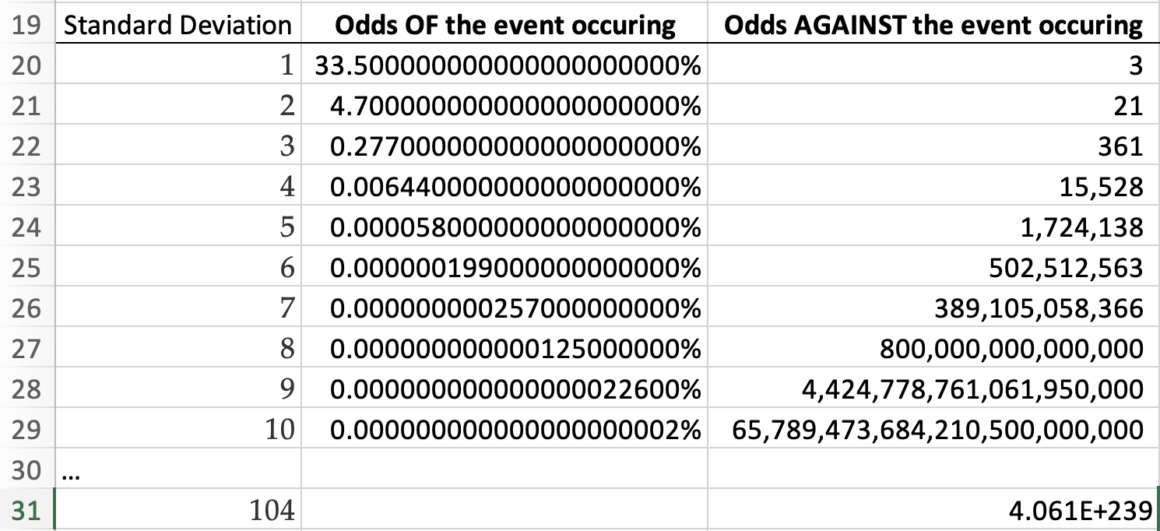Click the 4.7% odds cell
This screenshot has height=531, width=1160.
pos(505,106)
